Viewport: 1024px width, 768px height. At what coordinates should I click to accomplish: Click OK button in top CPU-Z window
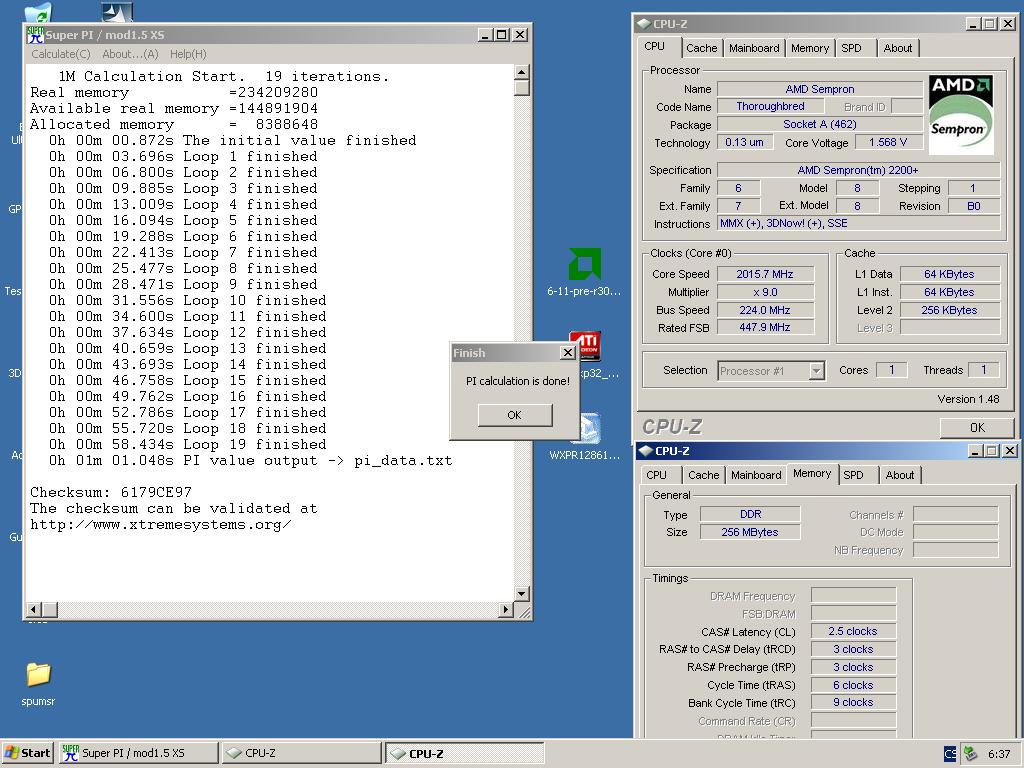point(977,427)
